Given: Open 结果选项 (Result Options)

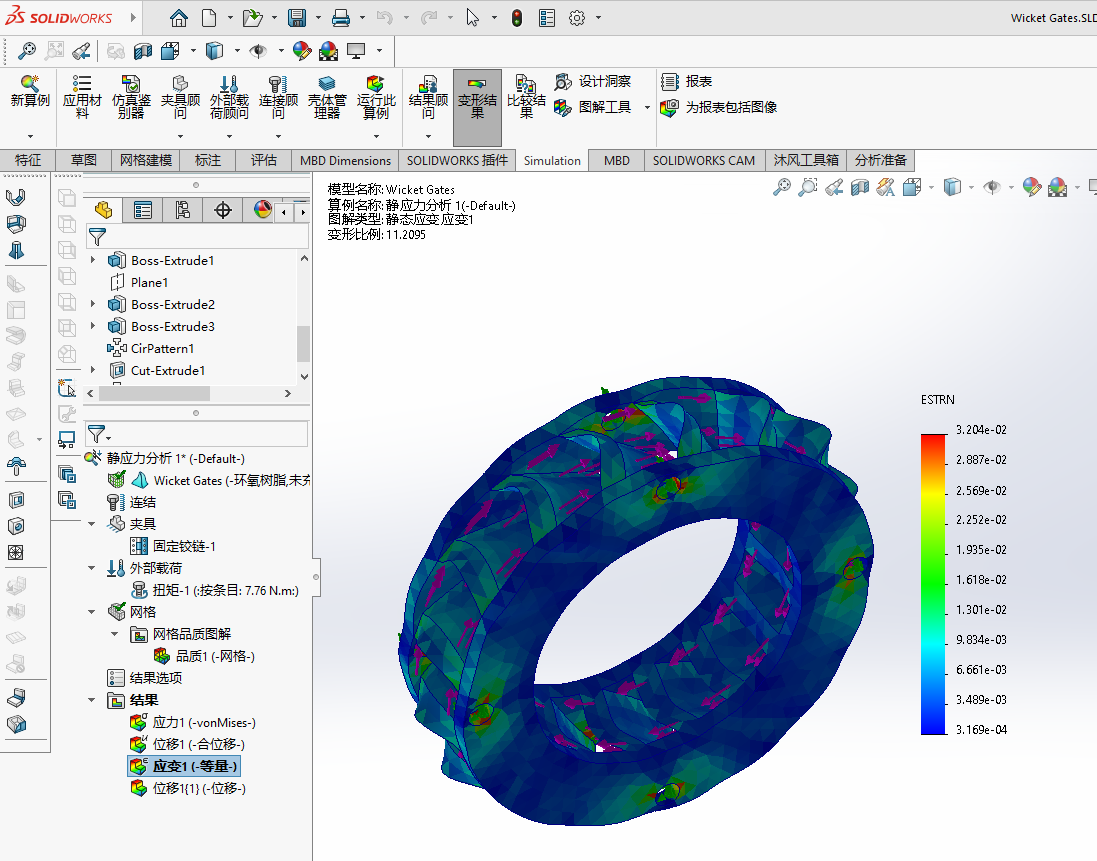Looking at the screenshot, I should coord(144,678).
